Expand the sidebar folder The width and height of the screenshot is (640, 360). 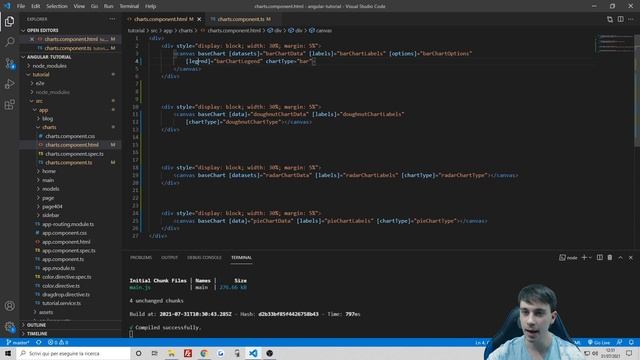pyautogui.click(x=51, y=215)
